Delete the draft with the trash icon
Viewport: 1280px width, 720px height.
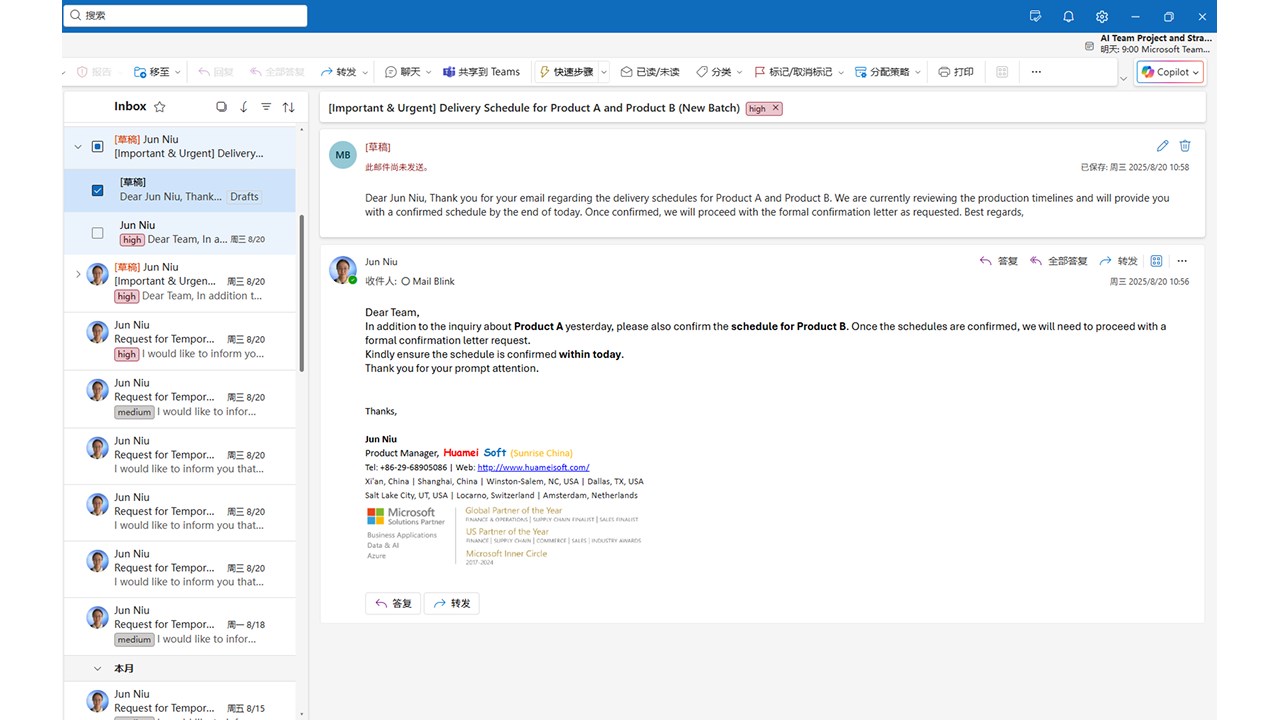coord(1185,146)
